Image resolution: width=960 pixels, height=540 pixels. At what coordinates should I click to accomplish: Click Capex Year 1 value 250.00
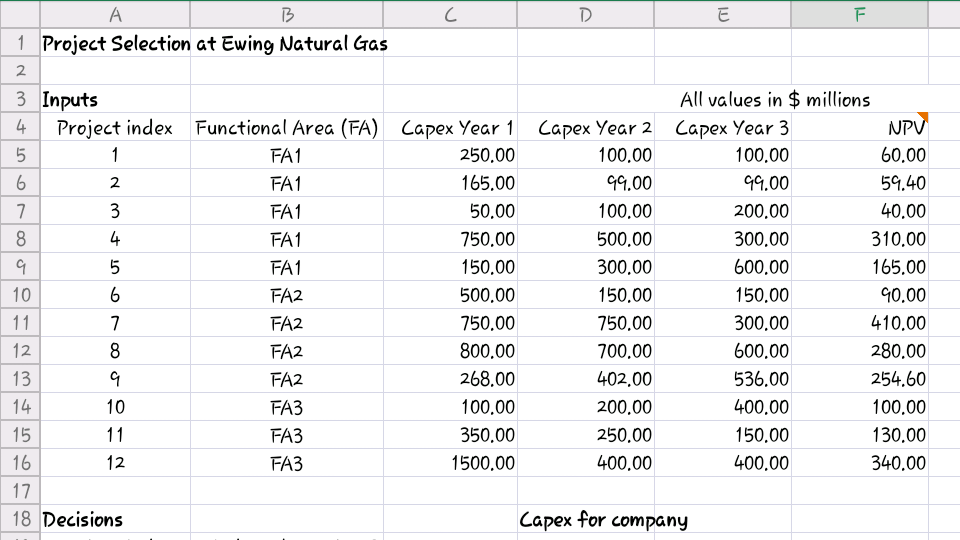[x=450, y=155]
